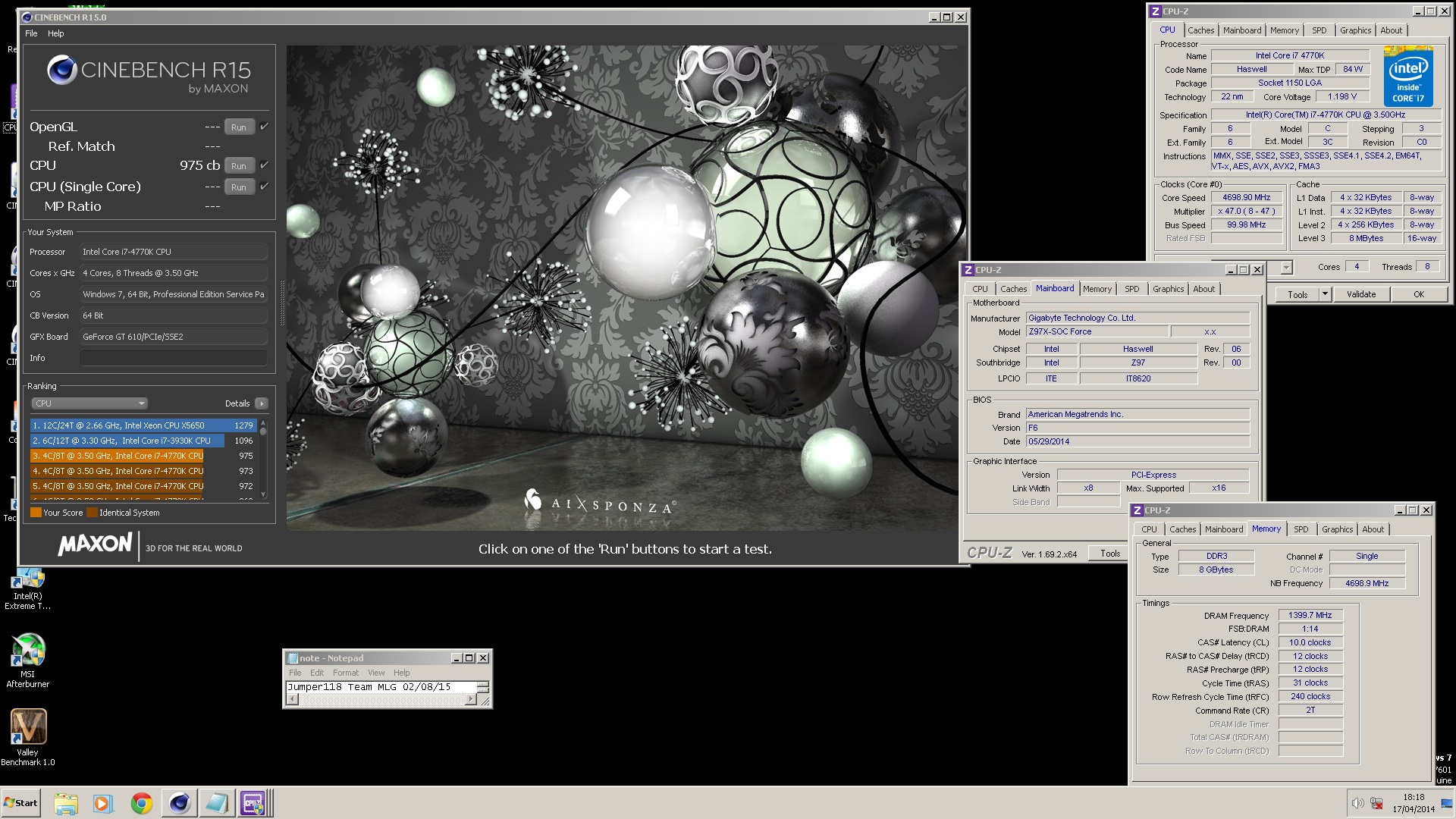
Task: Click the Cinebench title bar app icon
Action: click(x=27, y=17)
